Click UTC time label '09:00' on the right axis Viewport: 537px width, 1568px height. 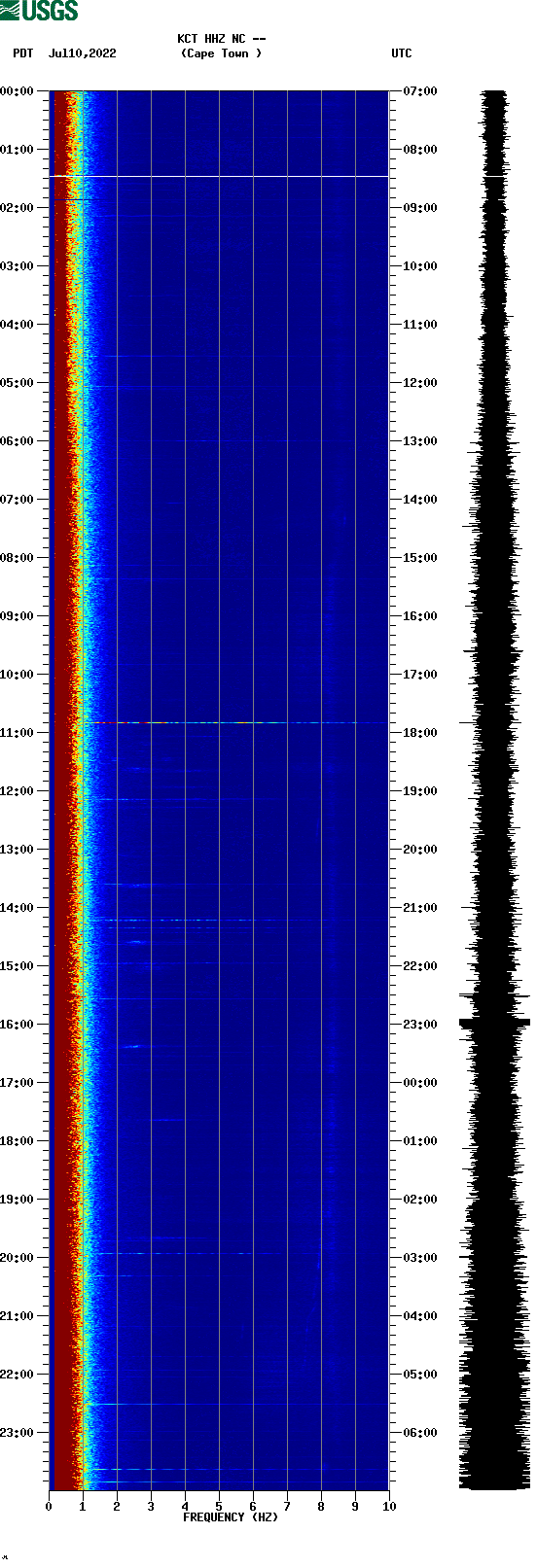tap(420, 208)
